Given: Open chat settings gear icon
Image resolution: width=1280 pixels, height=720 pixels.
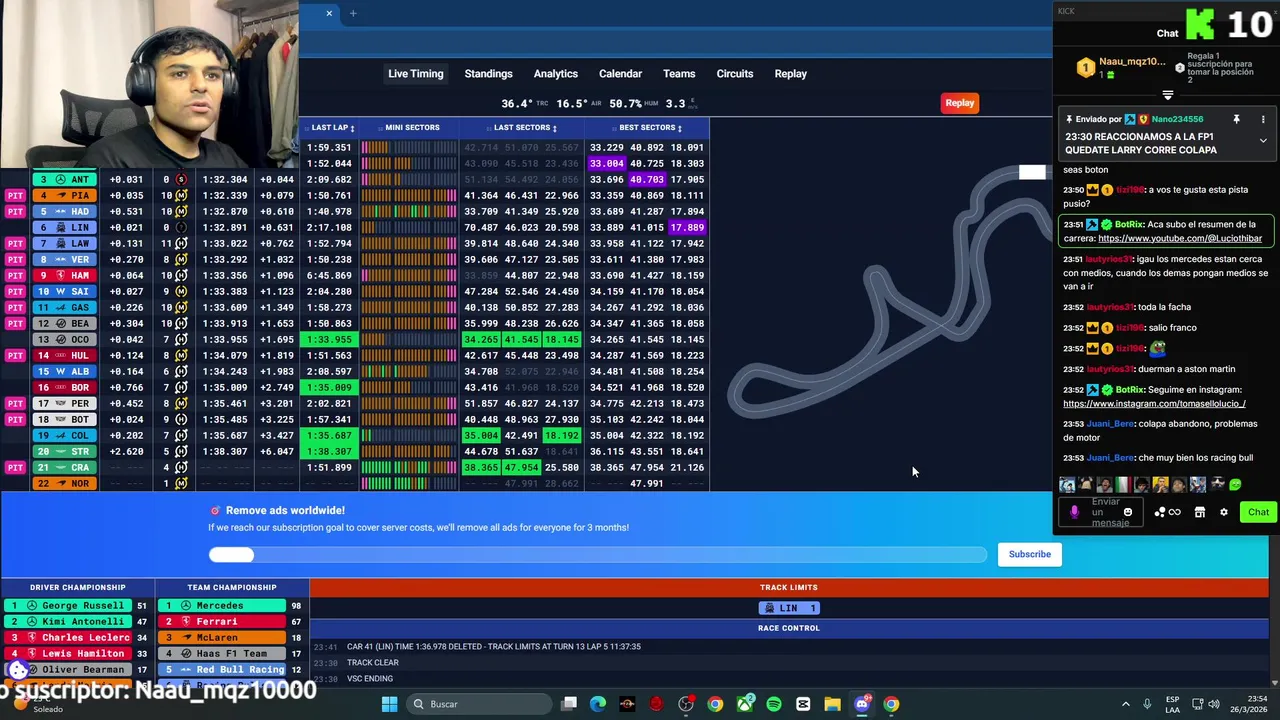Looking at the screenshot, I should (x=1224, y=512).
